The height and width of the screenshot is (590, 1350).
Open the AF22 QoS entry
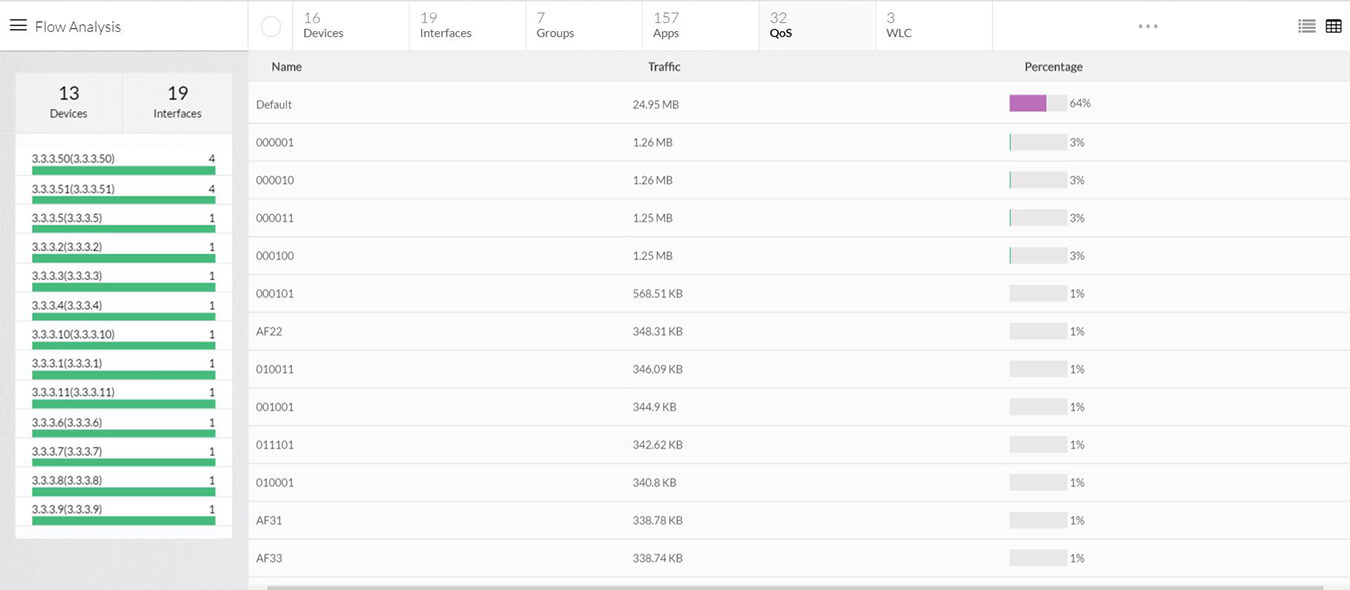(x=269, y=331)
